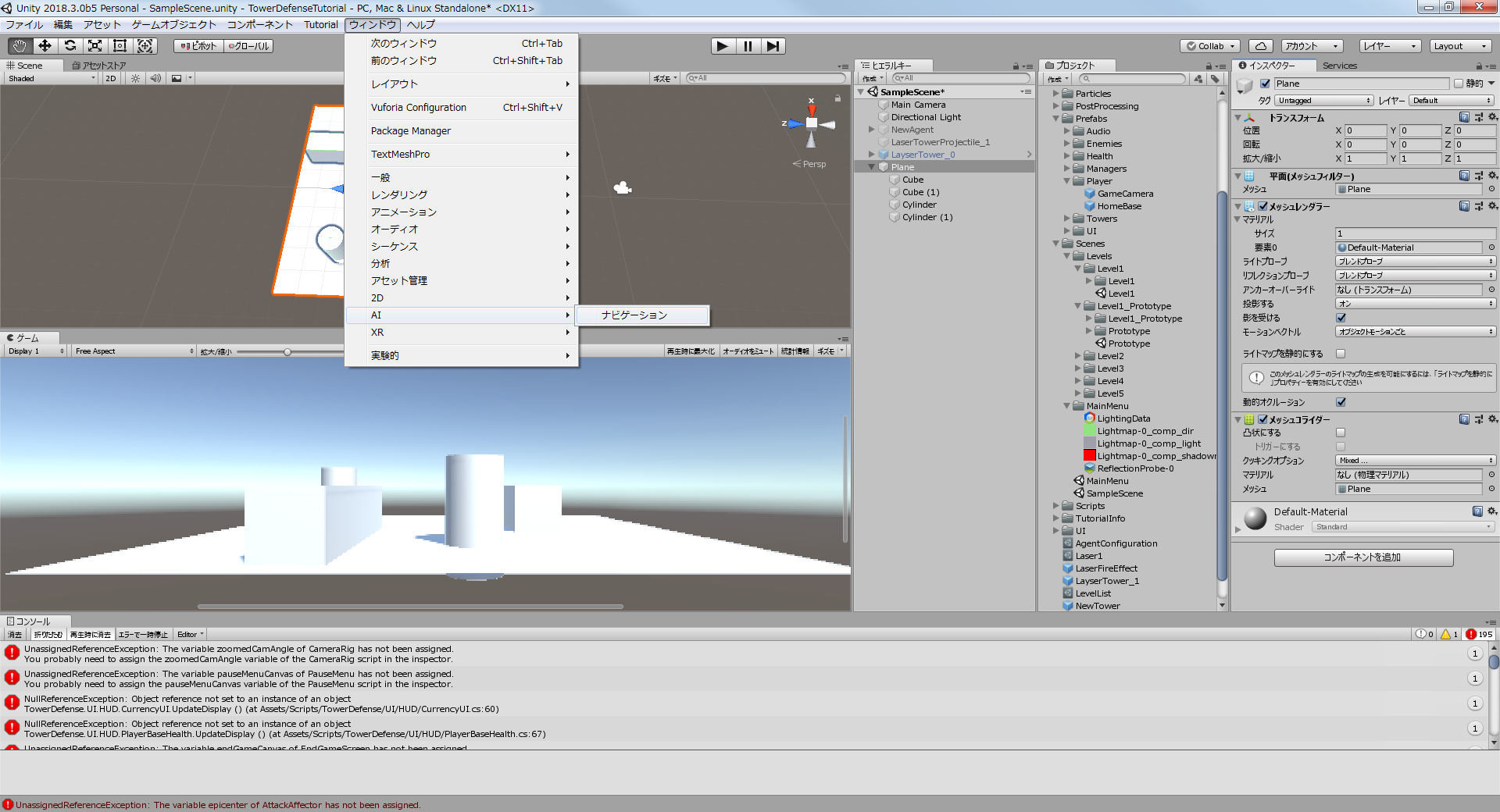Filter project search by label icon

click(1215, 79)
